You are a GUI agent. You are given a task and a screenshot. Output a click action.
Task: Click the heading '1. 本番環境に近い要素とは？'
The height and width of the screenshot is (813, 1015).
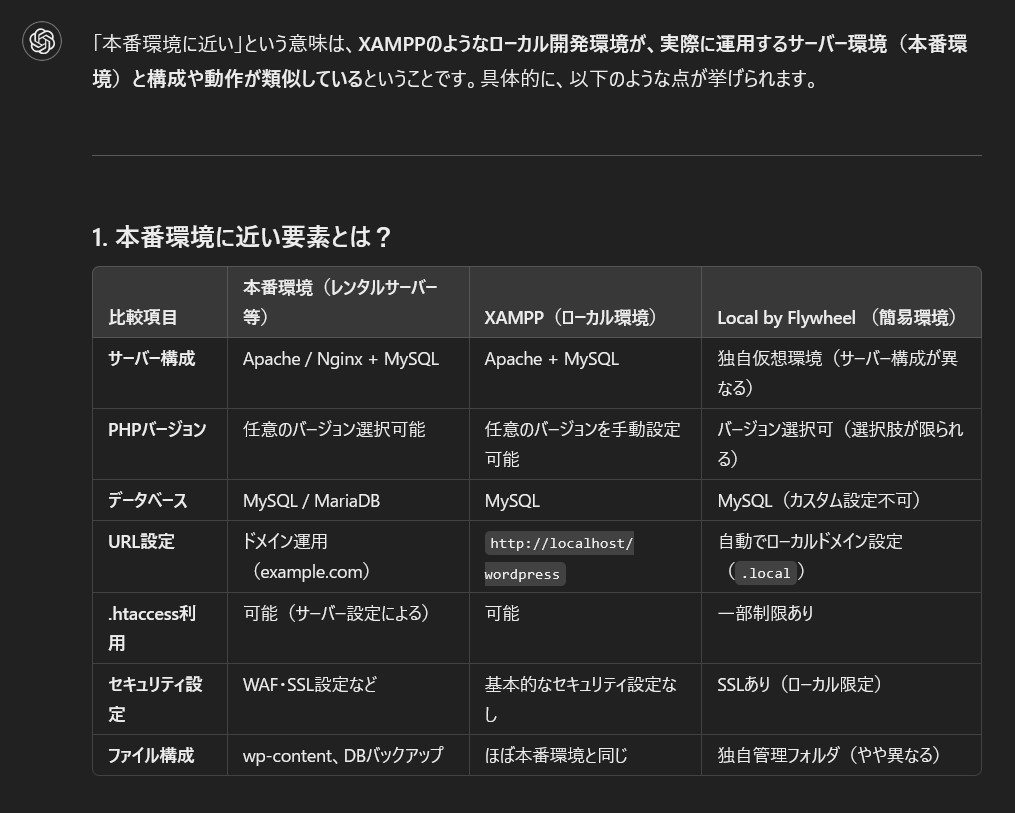point(241,237)
